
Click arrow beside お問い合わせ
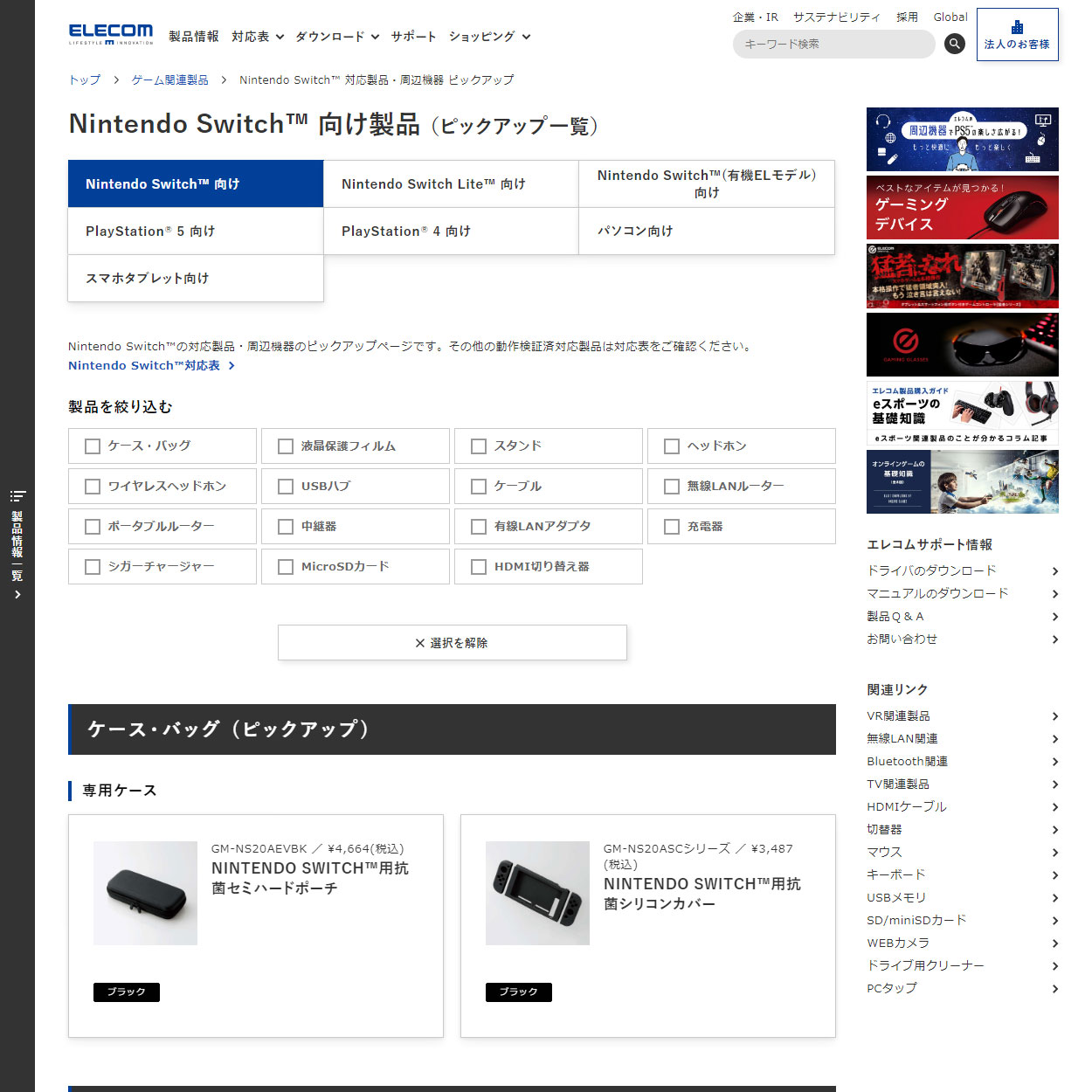(x=1055, y=639)
